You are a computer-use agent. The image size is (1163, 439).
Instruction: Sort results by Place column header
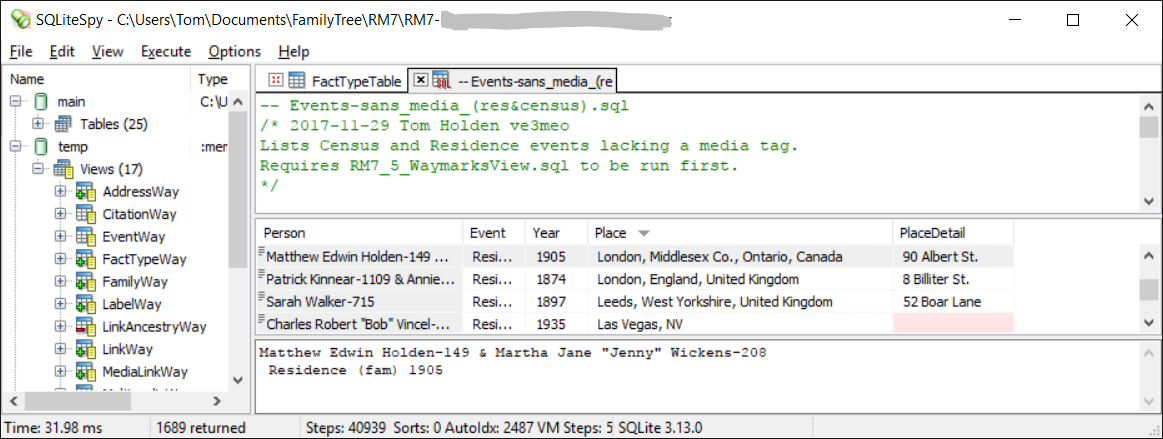click(x=740, y=234)
